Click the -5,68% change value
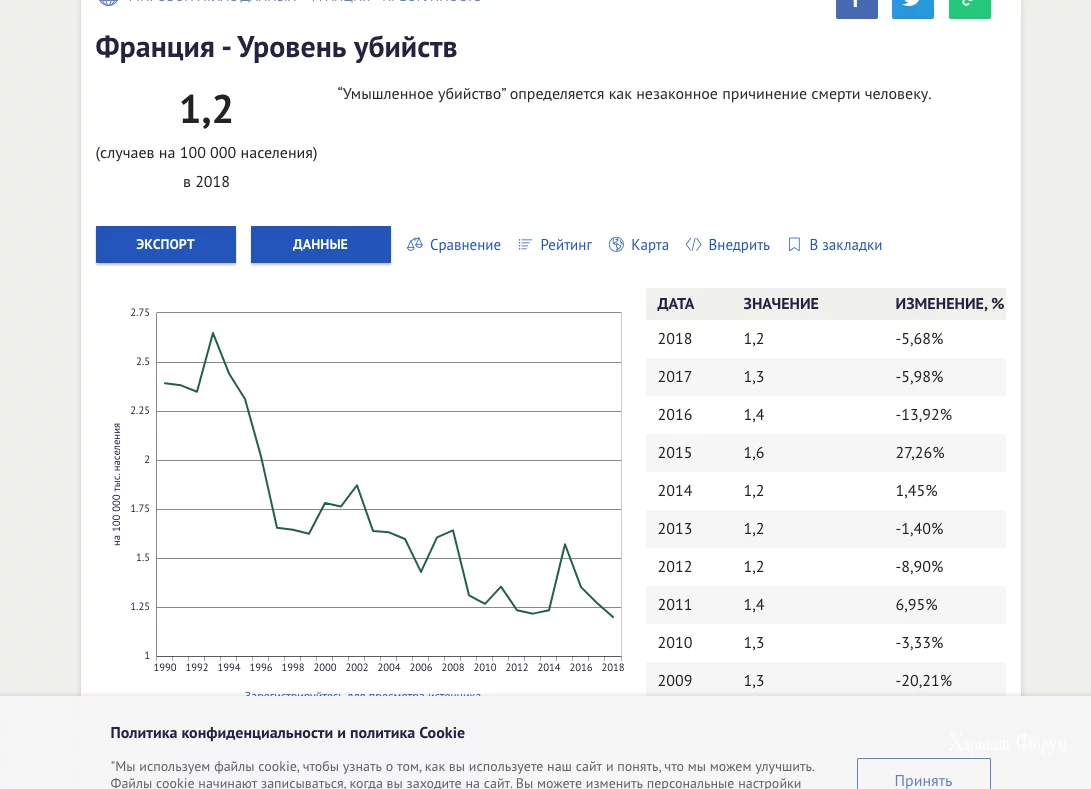 click(x=919, y=339)
